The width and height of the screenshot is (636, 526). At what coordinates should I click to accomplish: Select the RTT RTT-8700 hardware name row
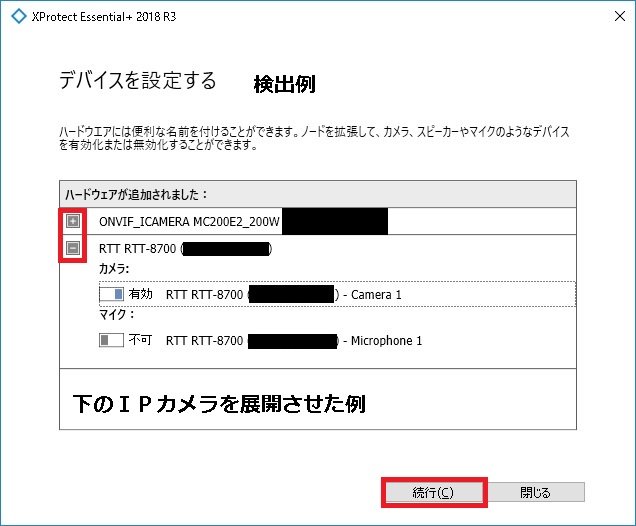click(185, 249)
